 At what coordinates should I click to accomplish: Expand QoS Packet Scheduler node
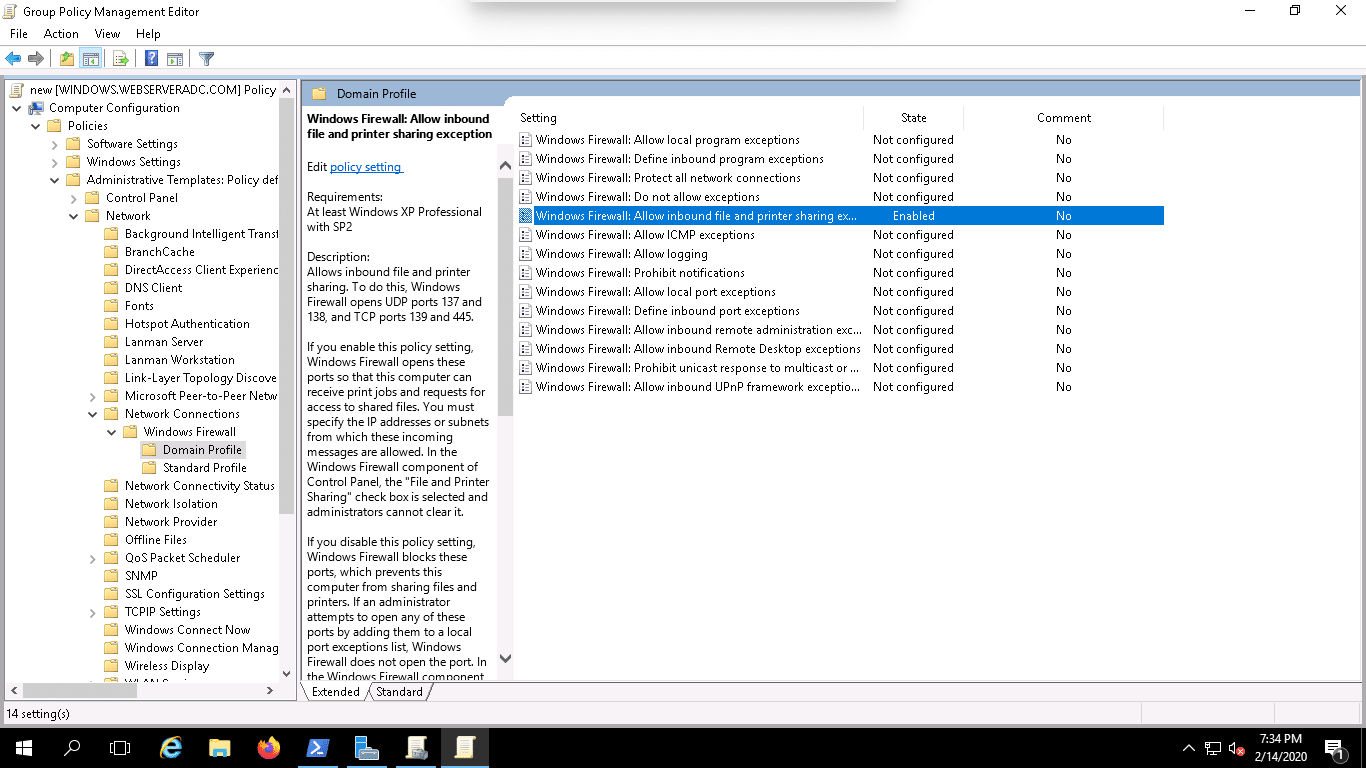tap(93, 558)
